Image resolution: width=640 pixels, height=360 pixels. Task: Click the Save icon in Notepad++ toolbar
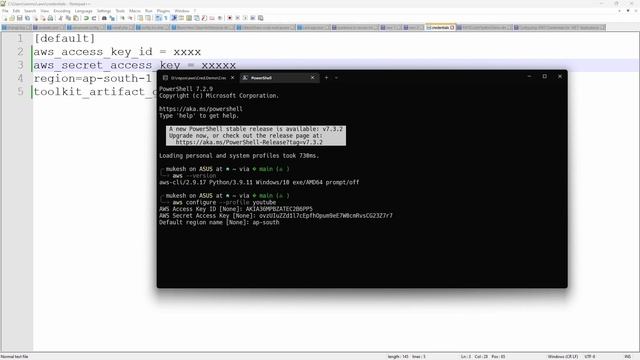[x=19, y=18]
